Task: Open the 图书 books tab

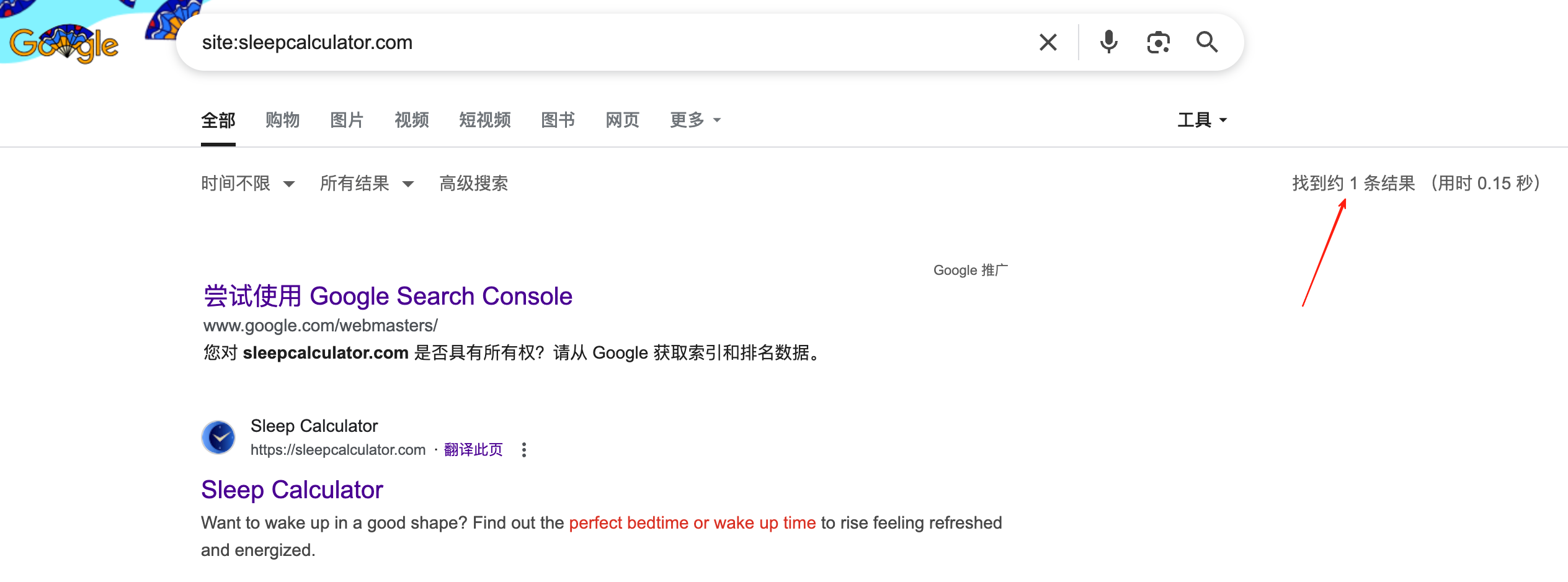Action: tap(558, 120)
